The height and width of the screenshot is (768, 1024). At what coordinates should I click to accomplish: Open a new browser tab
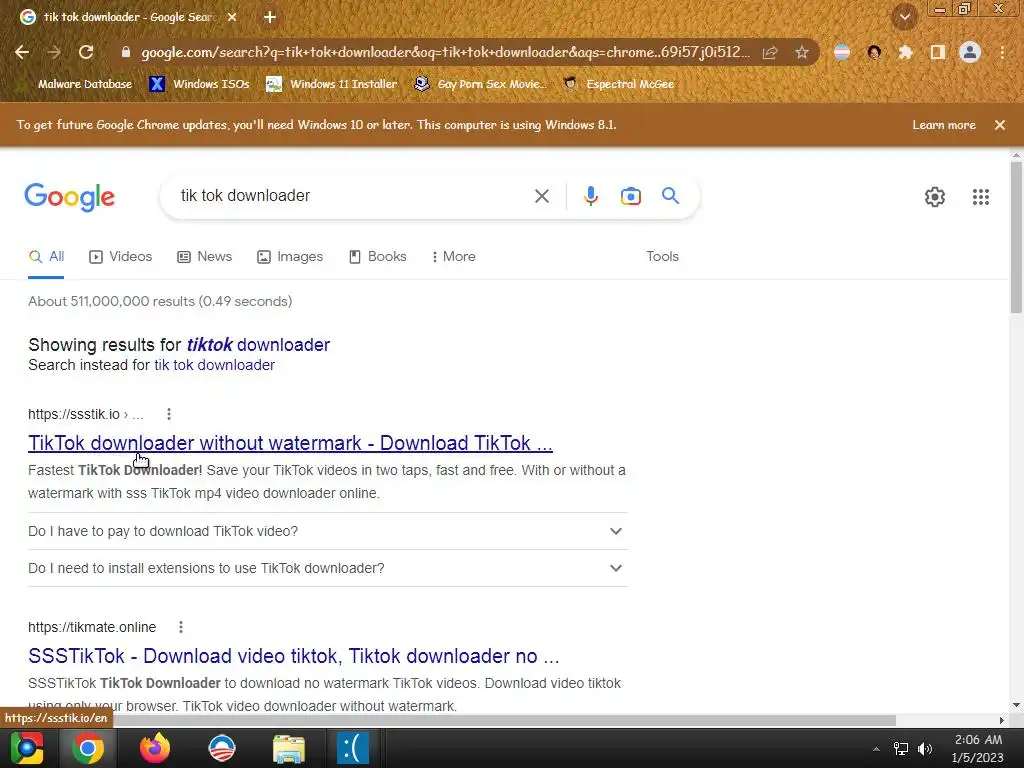(x=270, y=17)
